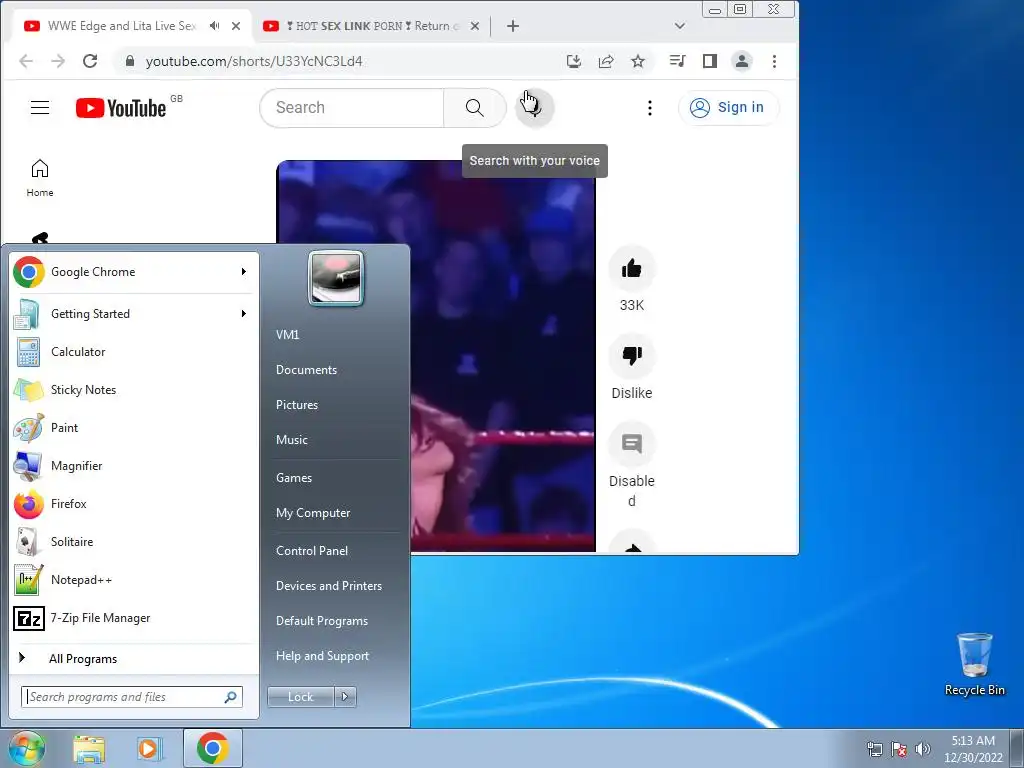Screen dimensions: 1024x768
Task: Switch to the WWE Edge and Lita tab
Action: click(x=121, y=26)
